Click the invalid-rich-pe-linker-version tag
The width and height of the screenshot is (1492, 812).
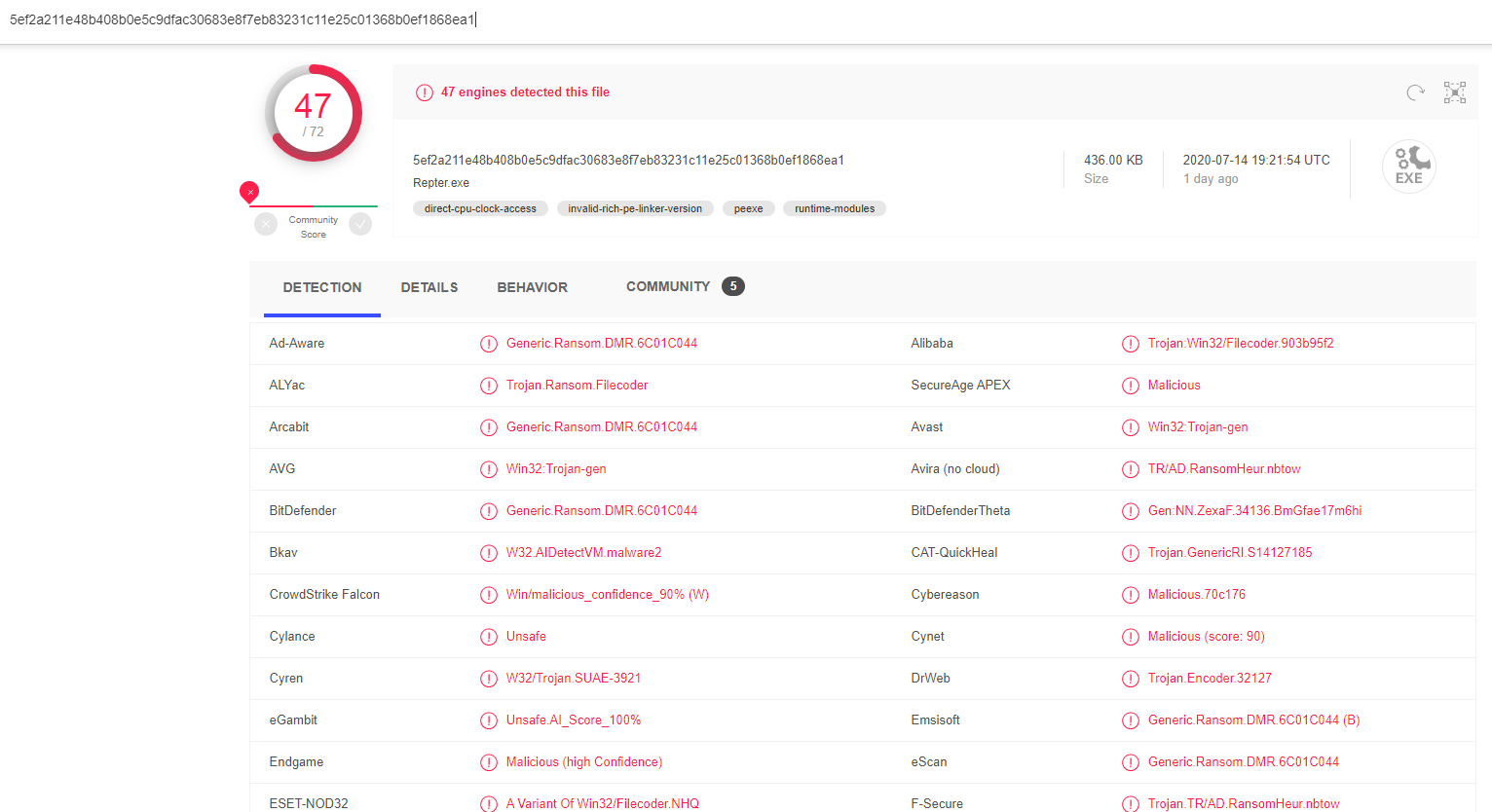[635, 208]
